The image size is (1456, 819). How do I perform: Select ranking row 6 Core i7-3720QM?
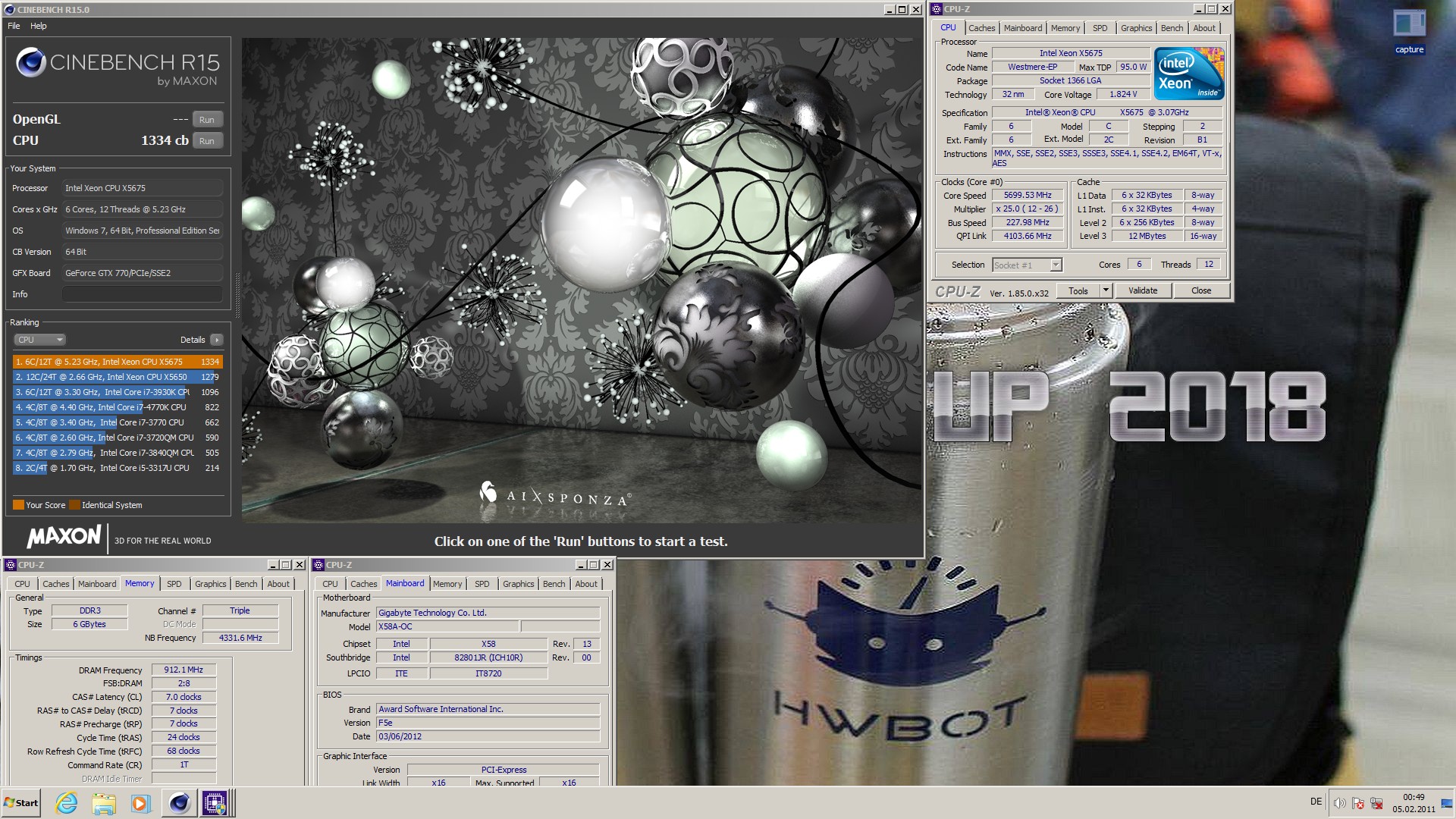click(x=118, y=438)
